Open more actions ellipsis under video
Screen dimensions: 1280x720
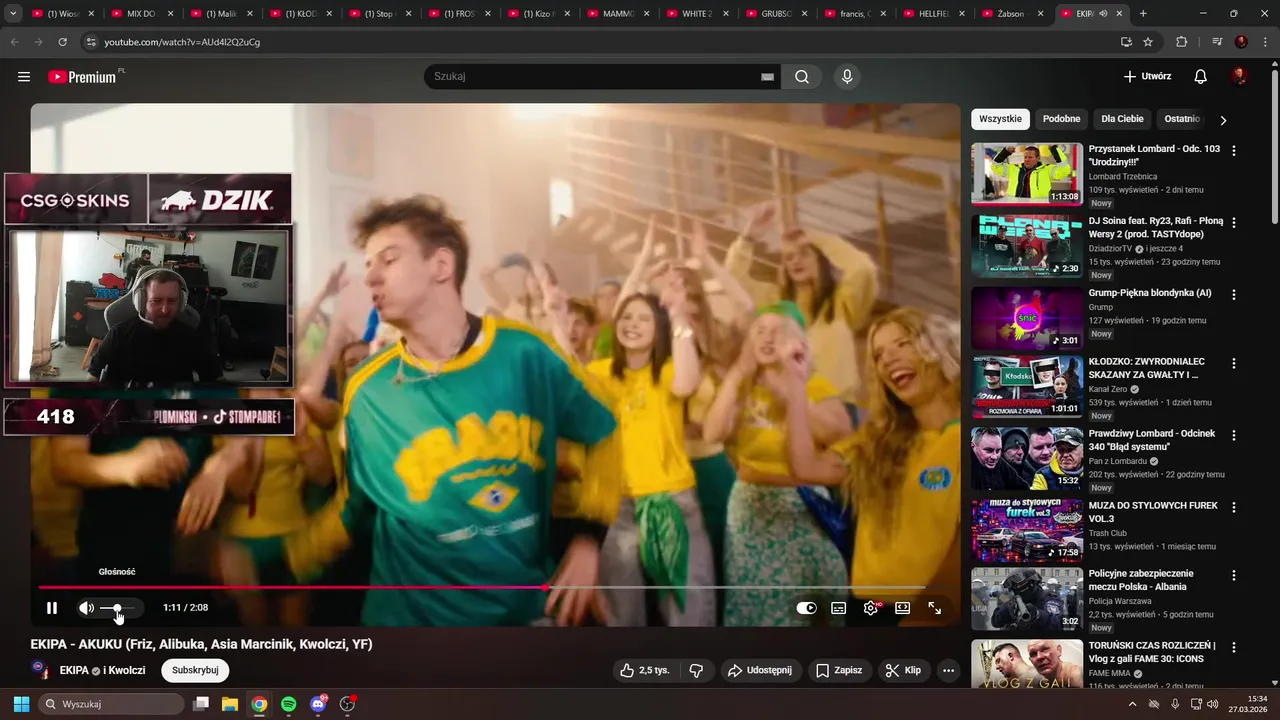pyautogui.click(x=949, y=670)
